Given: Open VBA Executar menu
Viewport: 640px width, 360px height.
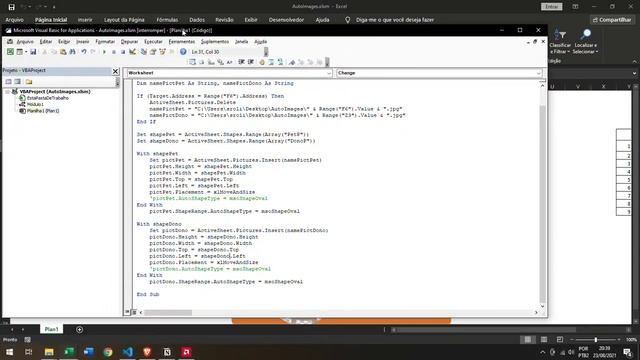Looking at the screenshot, I should (153, 42).
